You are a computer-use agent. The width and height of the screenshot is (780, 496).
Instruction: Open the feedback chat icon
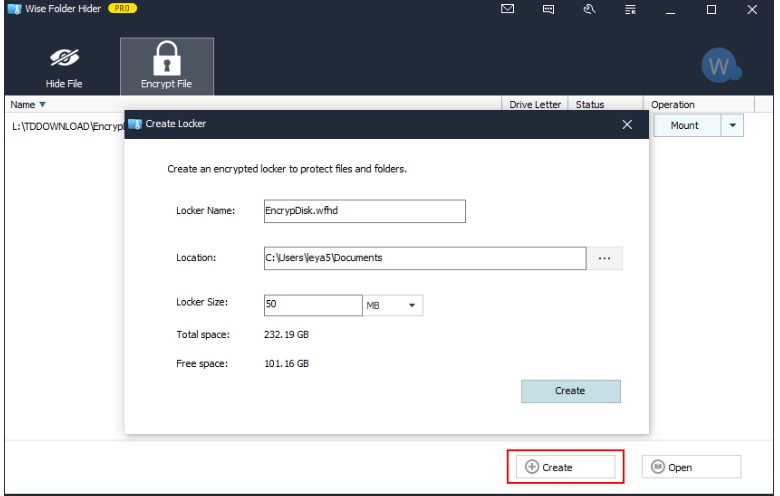pyautogui.click(x=548, y=9)
